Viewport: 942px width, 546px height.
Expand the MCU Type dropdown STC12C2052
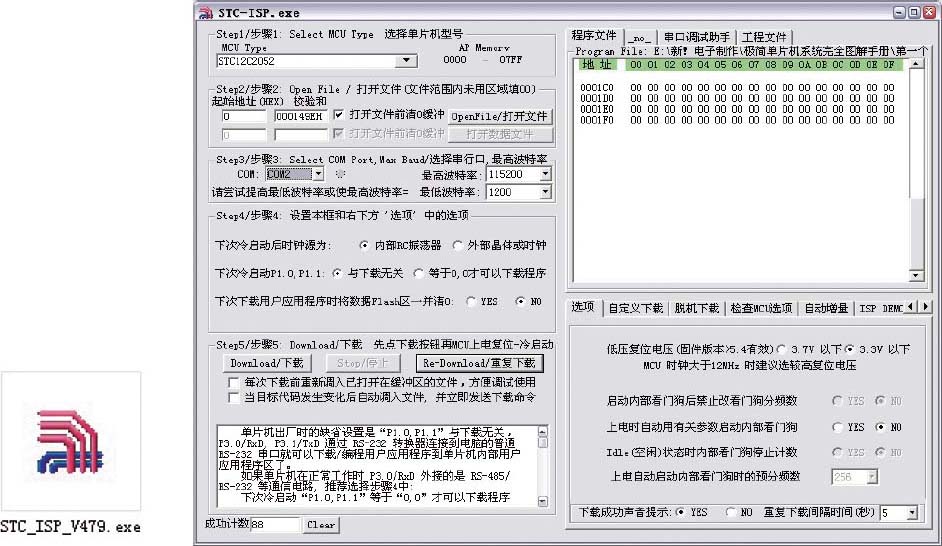[x=407, y=61]
